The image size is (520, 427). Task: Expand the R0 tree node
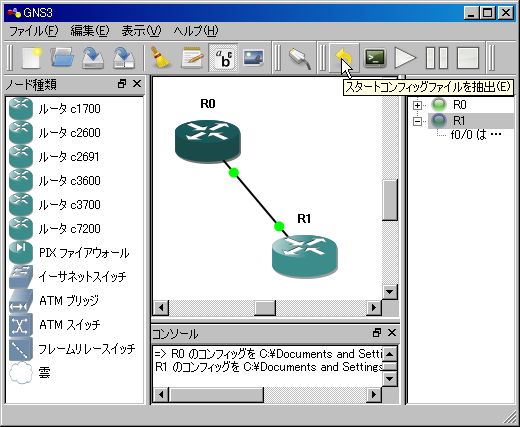point(417,105)
